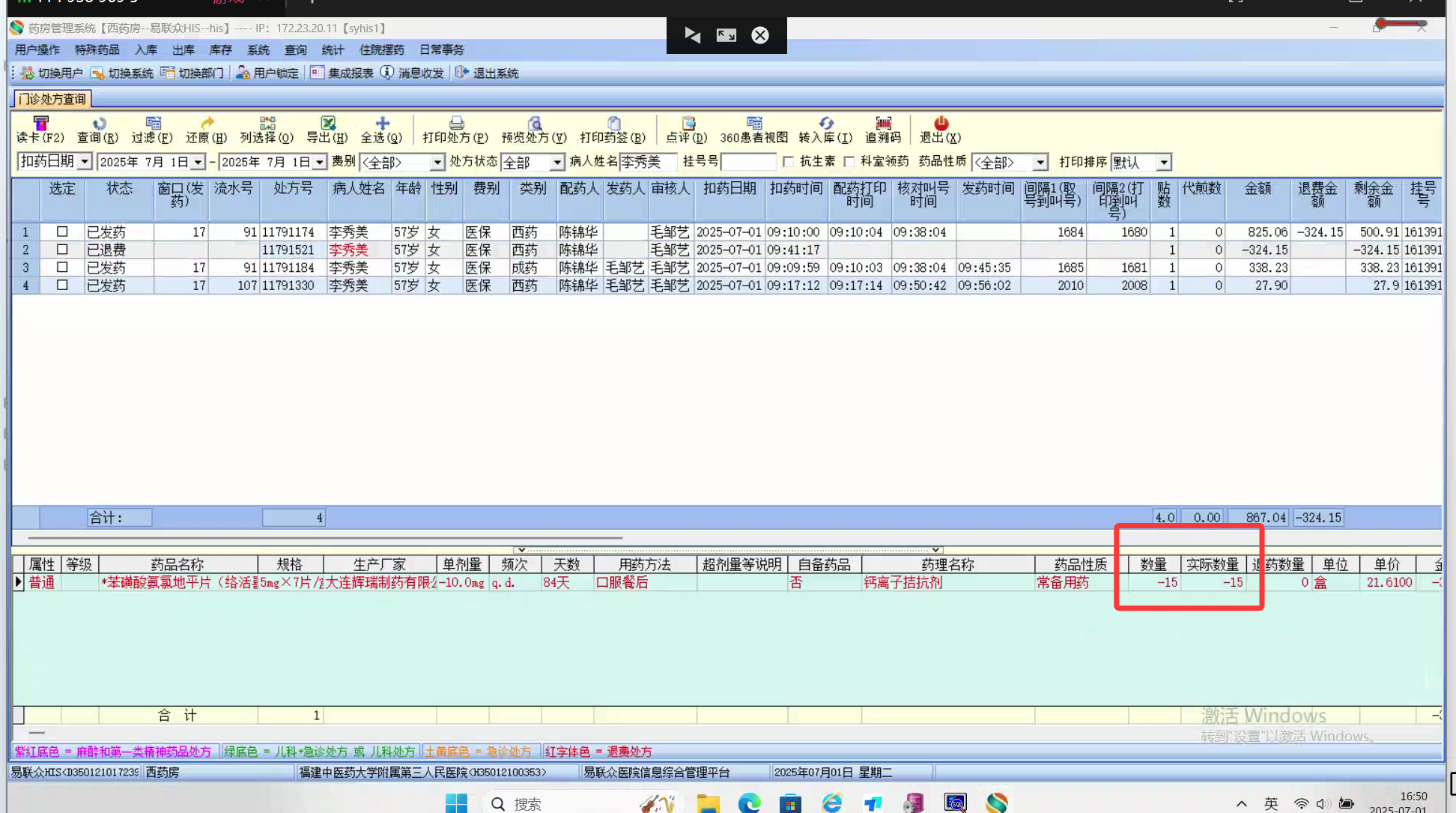Image resolution: width=1456 pixels, height=813 pixels.
Task: Open the 360患者视图 patient view
Action: pos(753,124)
